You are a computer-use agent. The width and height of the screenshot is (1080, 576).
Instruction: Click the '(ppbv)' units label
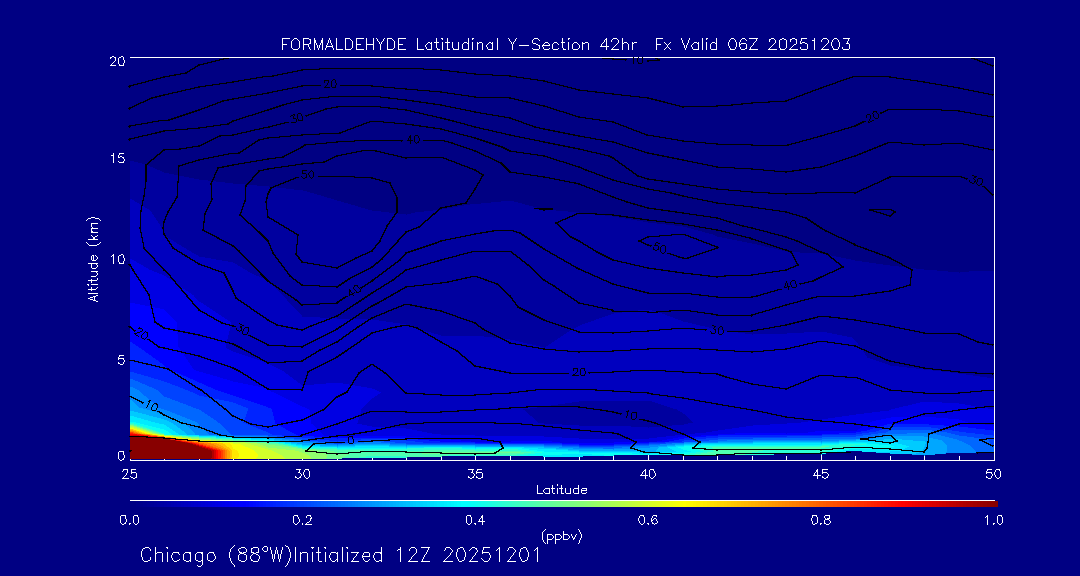pyautogui.click(x=561, y=536)
